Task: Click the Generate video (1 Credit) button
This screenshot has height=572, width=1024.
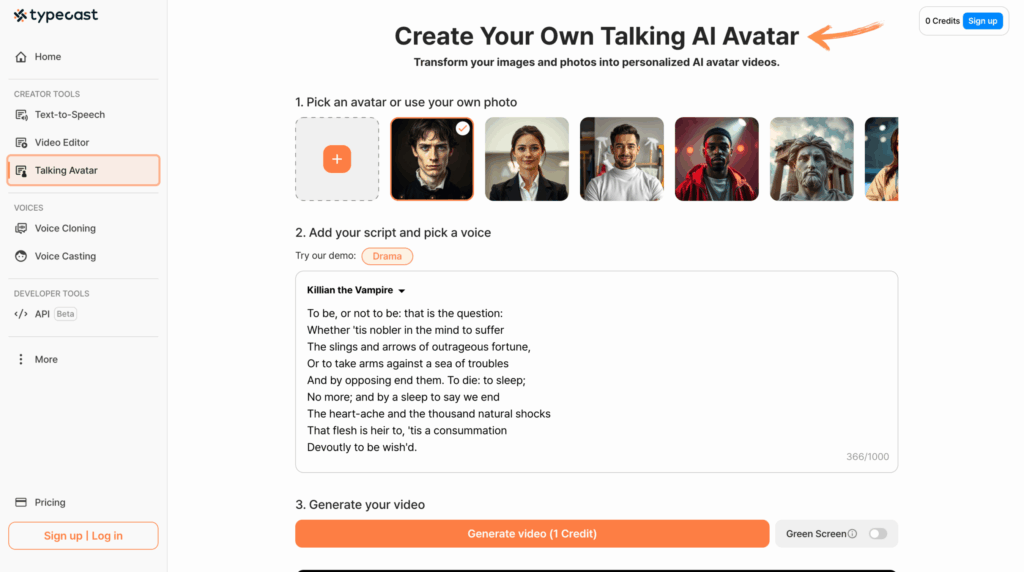Action: click(531, 534)
